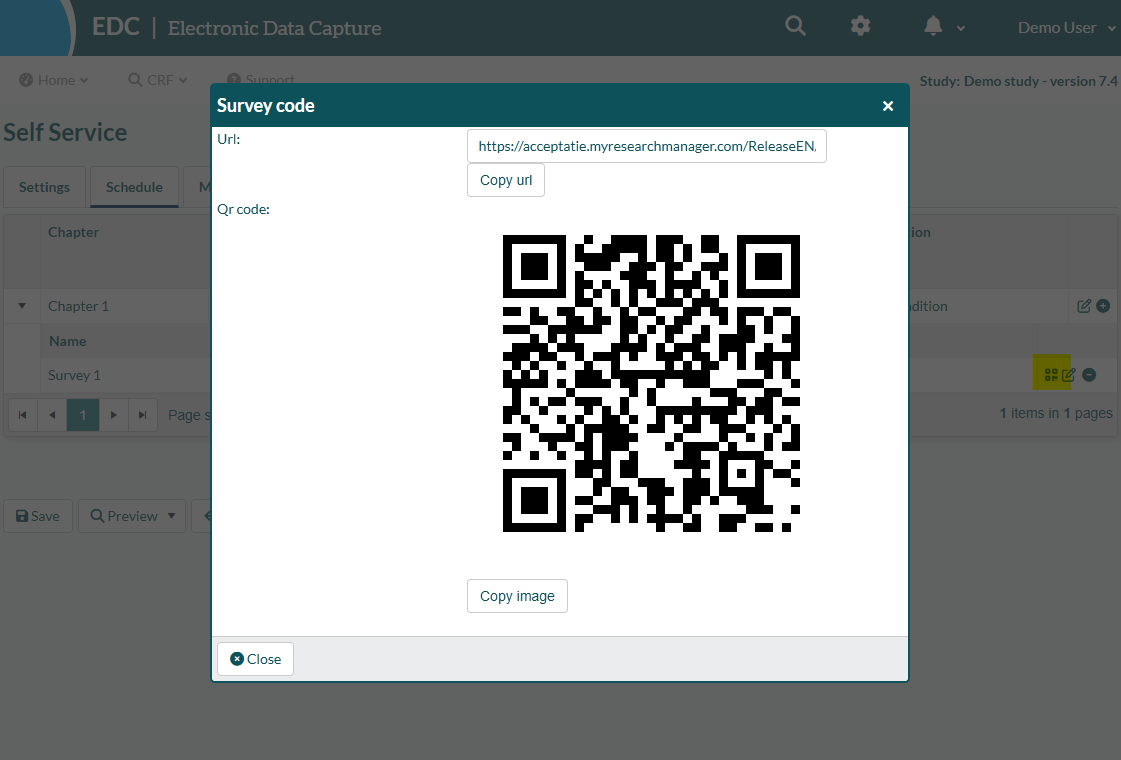Image resolution: width=1121 pixels, height=760 pixels.
Task: Edit Survey 1 with pencil icon
Action: [1069, 375]
